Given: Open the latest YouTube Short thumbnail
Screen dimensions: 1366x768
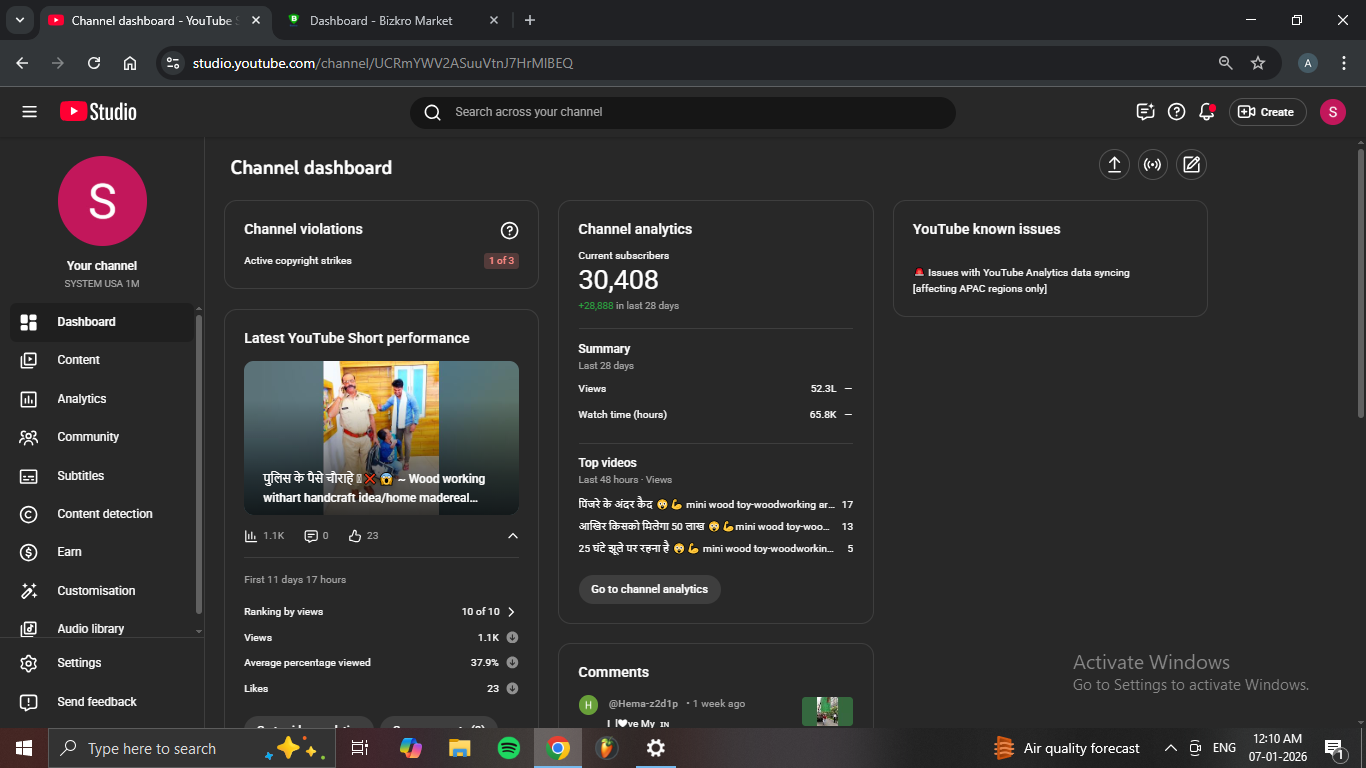Looking at the screenshot, I should (x=381, y=437).
